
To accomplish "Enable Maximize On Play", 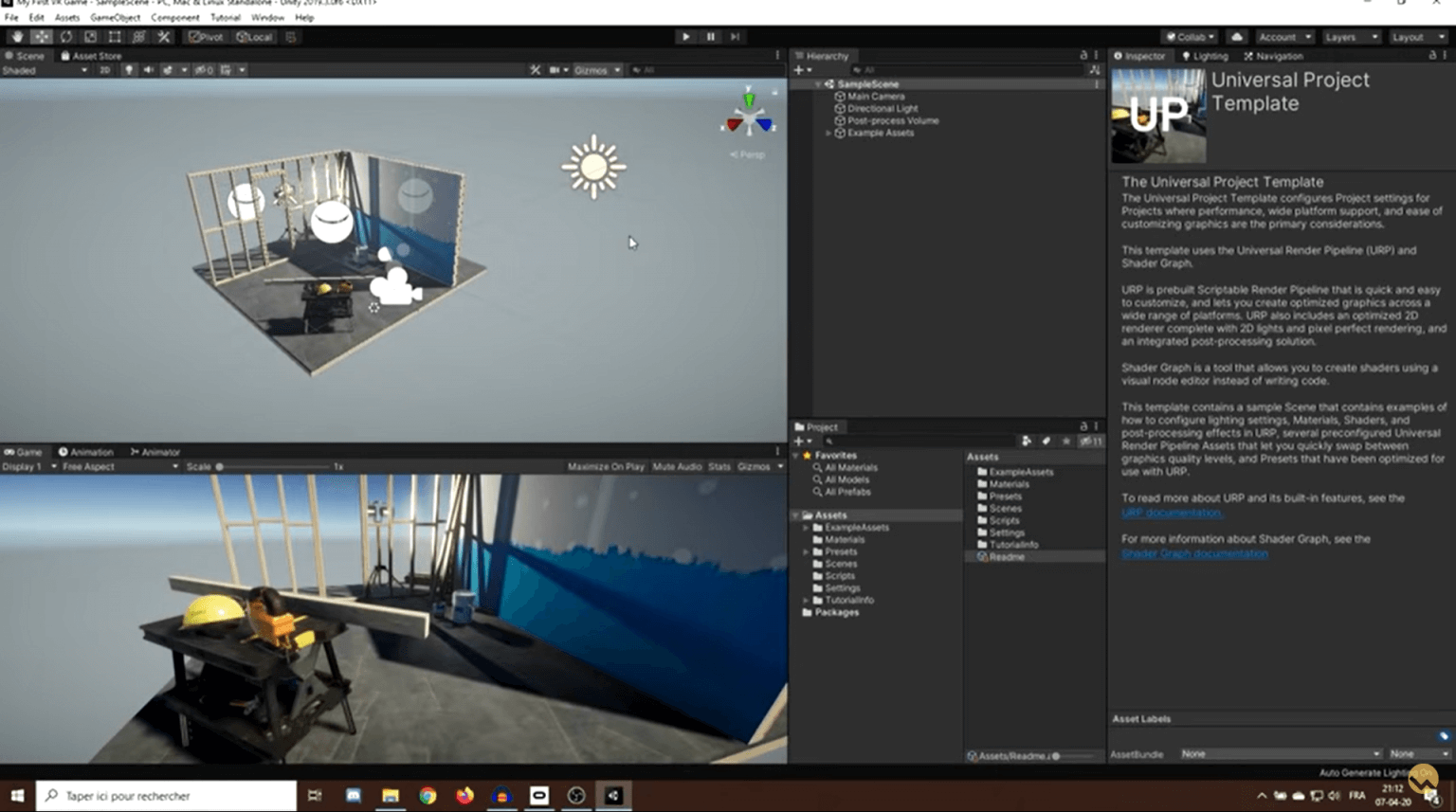I will click(606, 467).
